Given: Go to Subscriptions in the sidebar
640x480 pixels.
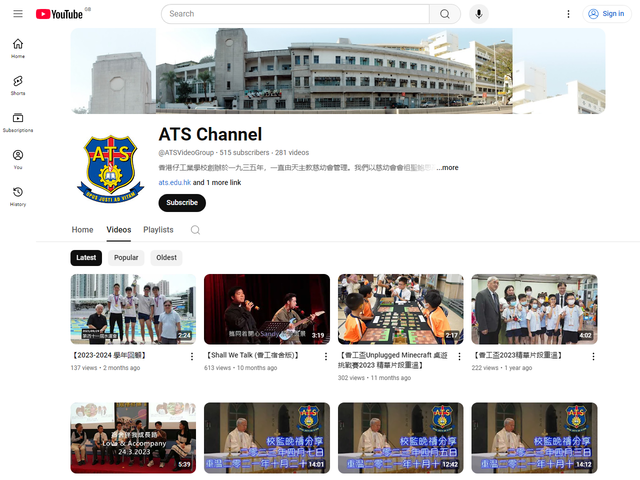Looking at the screenshot, I should tap(18, 122).
